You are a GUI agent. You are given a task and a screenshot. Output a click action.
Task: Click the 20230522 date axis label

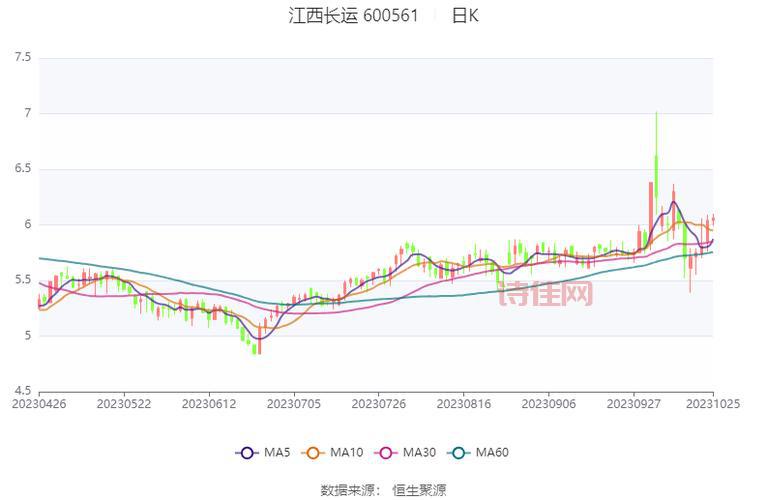pos(124,404)
